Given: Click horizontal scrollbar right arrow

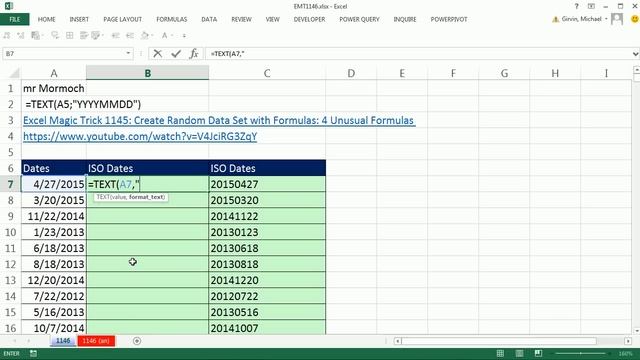Looking at the screenshot, I should click(x=628, y=341).
